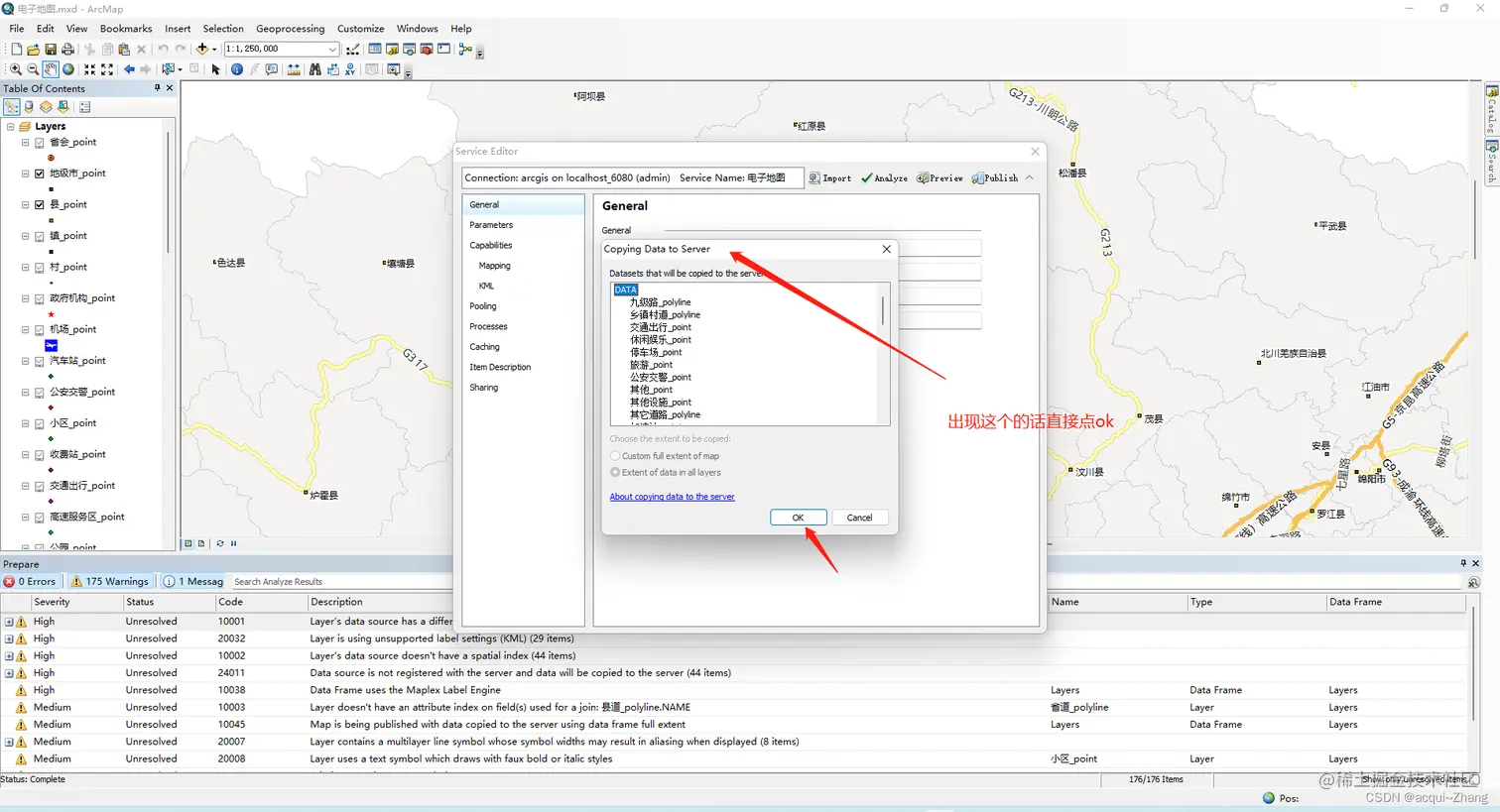Select Extent of data in all layers radio
Viewport: 1500px width, 812px height.
click(615, 472)
